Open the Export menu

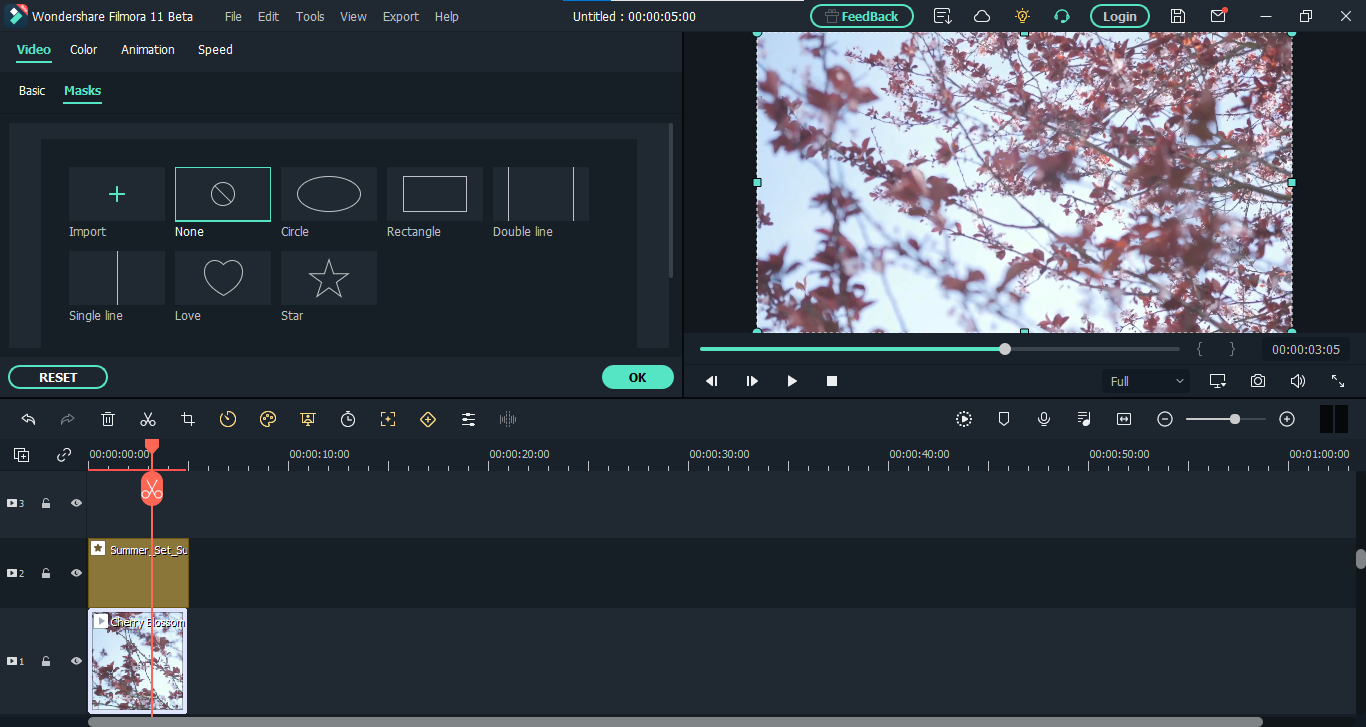[401, 16]
